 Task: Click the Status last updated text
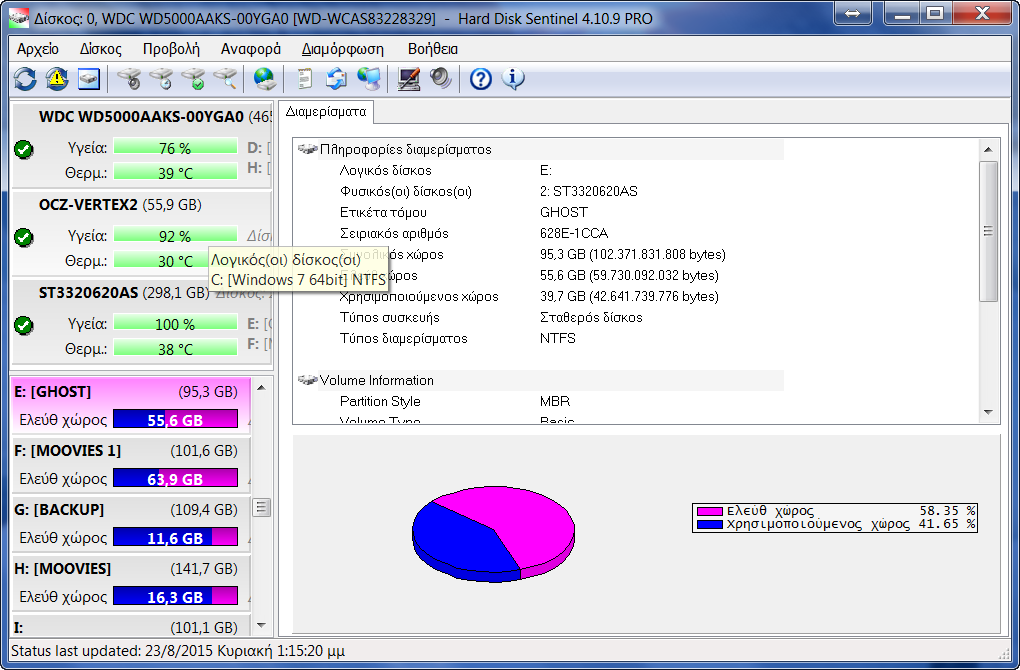click(x=178, y=651)
